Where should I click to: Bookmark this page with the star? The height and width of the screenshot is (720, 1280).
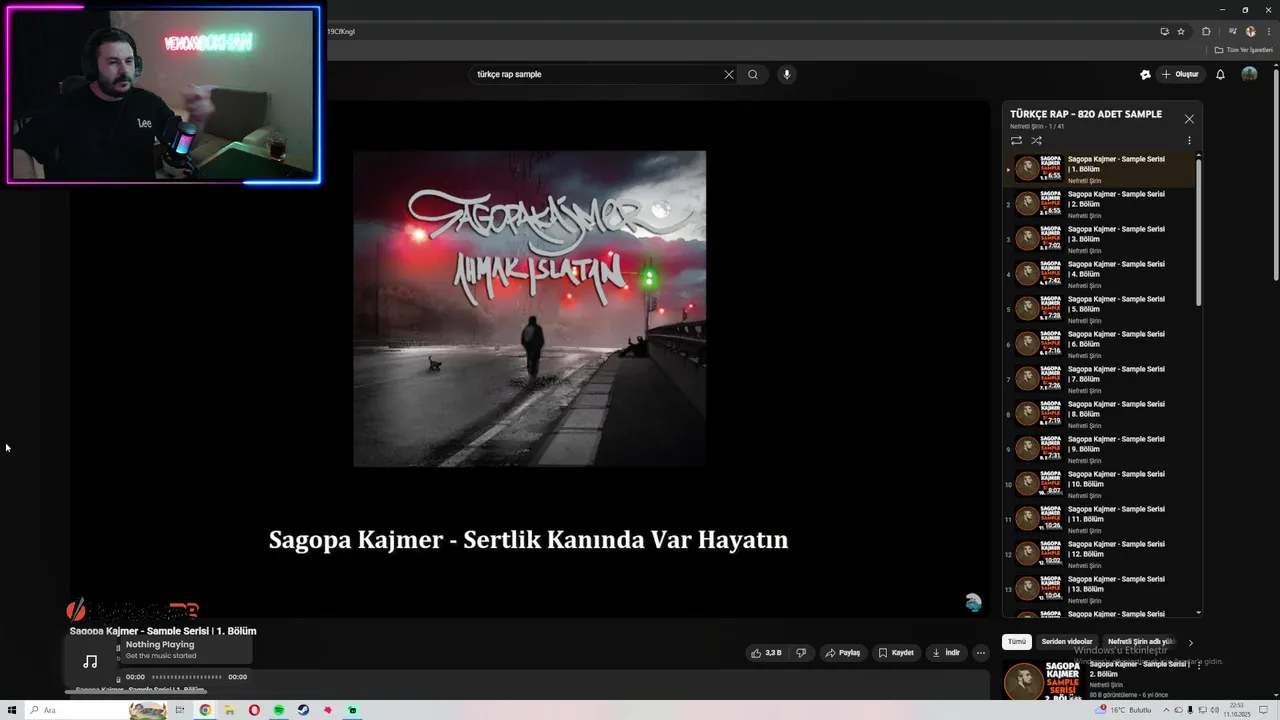(1181, 31)
